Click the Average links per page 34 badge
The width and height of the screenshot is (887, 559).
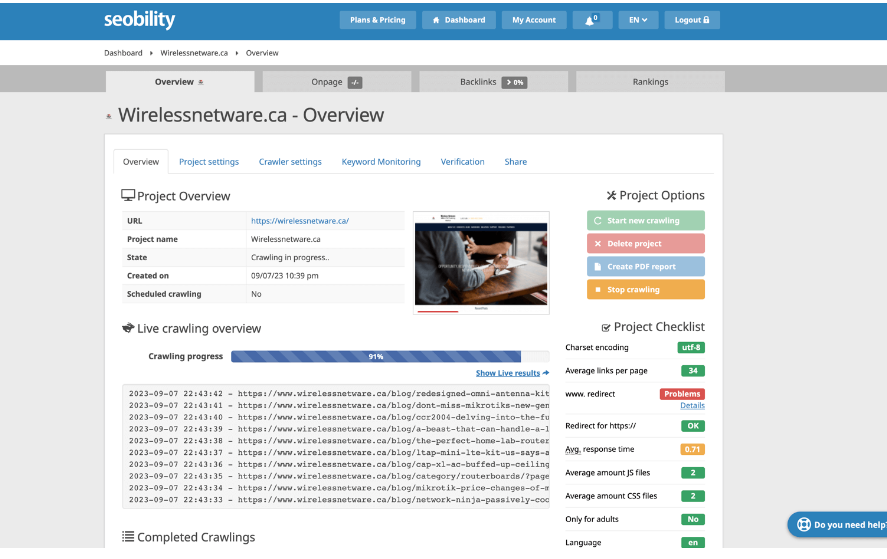tap(692, 371)
